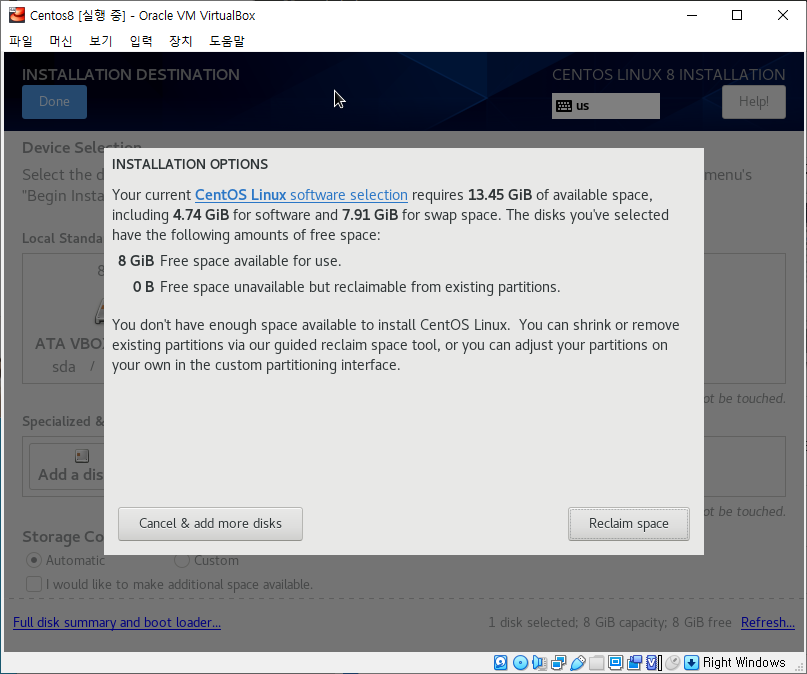Screen dimensions: 807x674
Task: Click the Refresh... link
Action: coord(768,623)
